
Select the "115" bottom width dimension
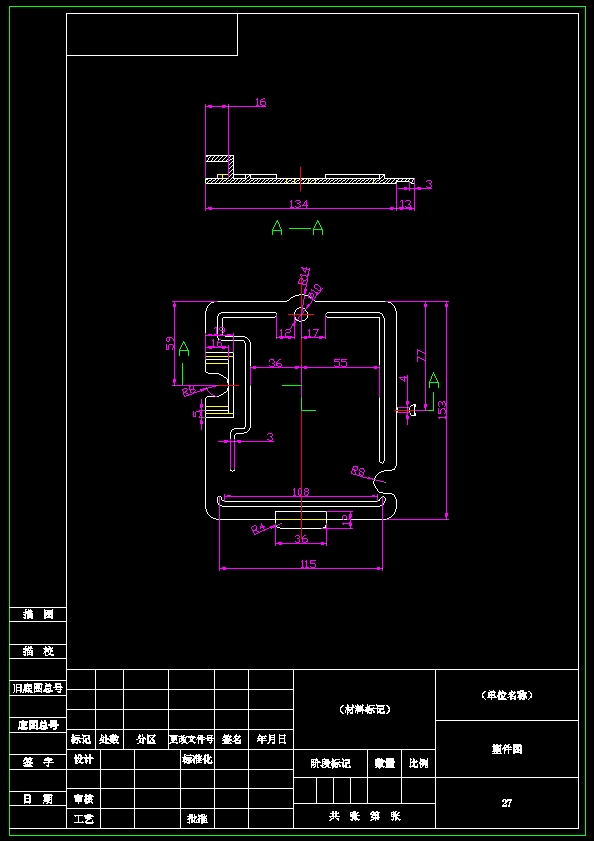308,564
